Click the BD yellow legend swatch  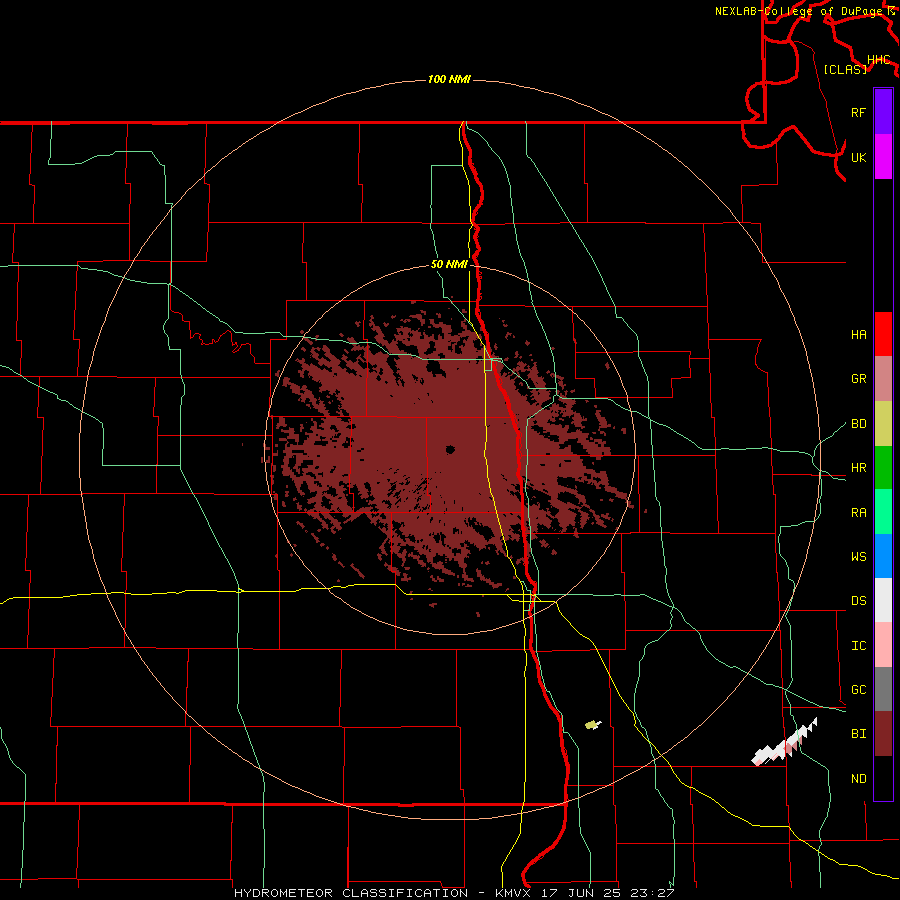click(883, 424)
